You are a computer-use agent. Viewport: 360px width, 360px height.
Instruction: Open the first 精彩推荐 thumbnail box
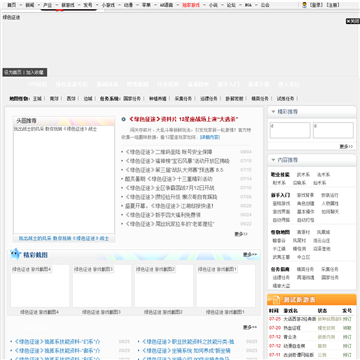(x=290, y=130)
